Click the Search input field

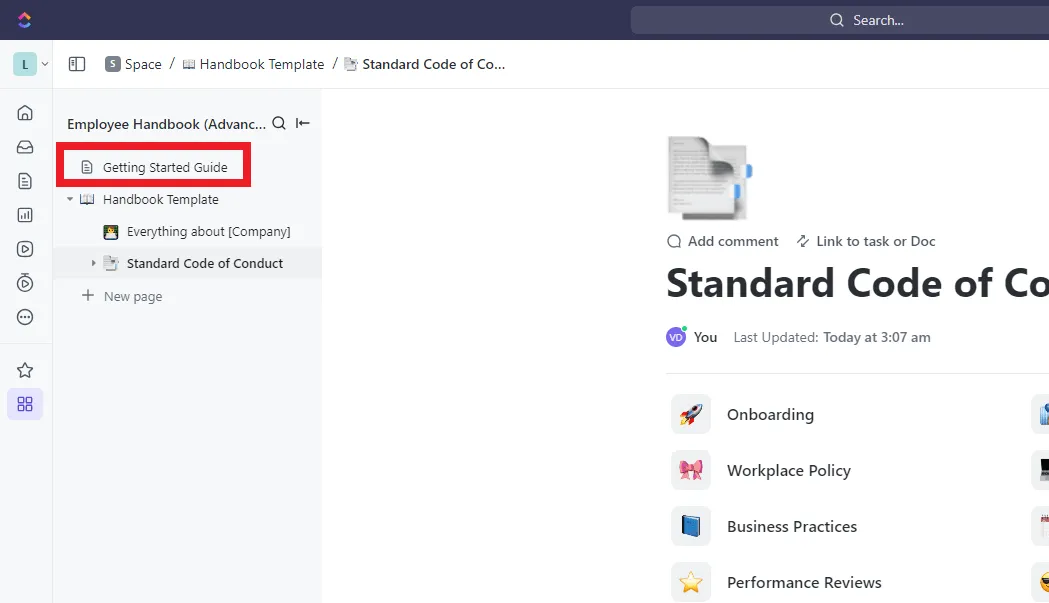840,20
